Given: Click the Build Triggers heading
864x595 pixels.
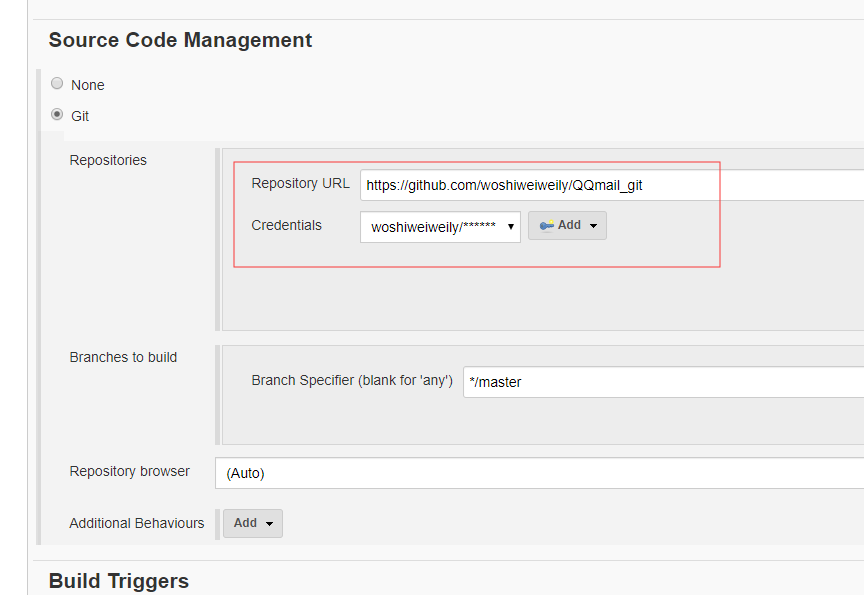Looking at the screenshot, I should tap(118, 581).
